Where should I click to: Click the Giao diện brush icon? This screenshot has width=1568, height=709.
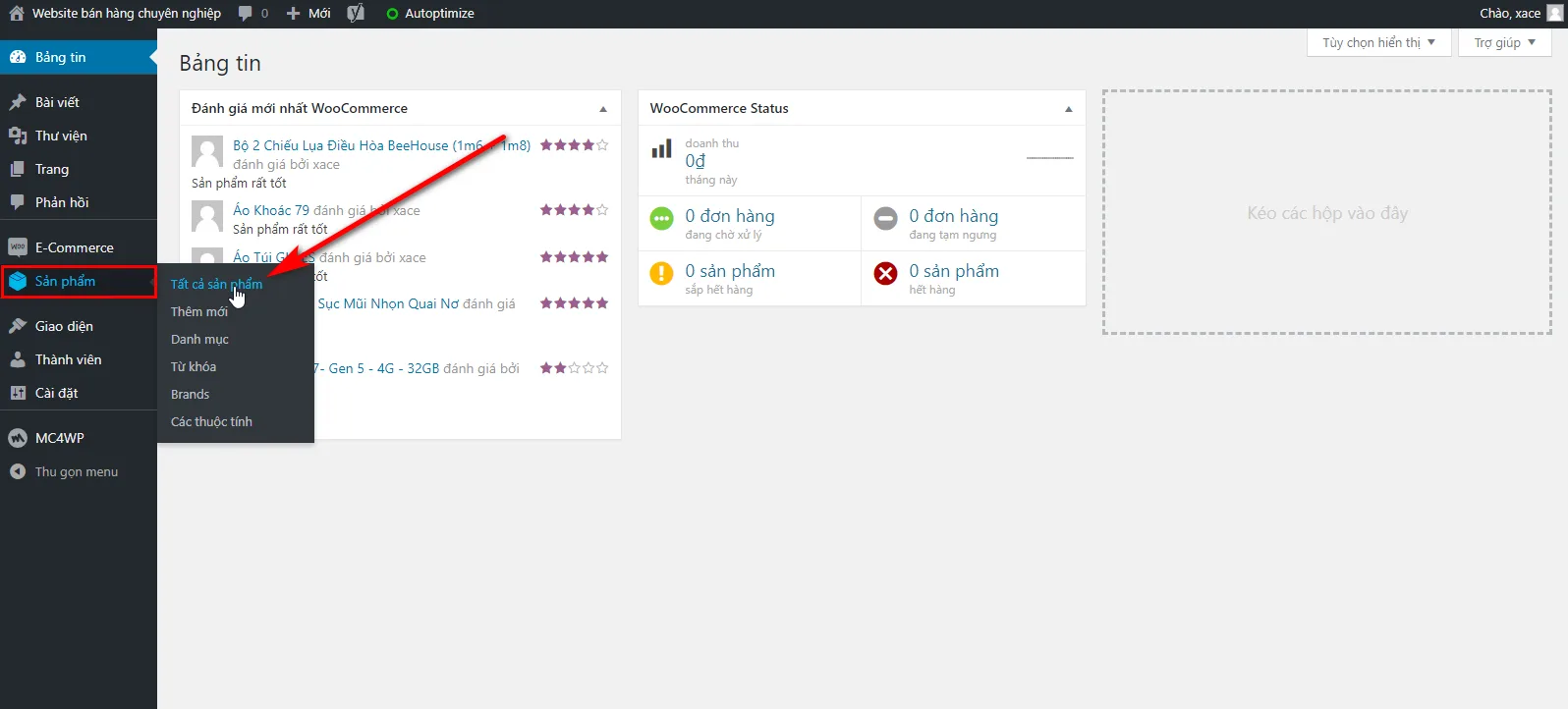18,326
